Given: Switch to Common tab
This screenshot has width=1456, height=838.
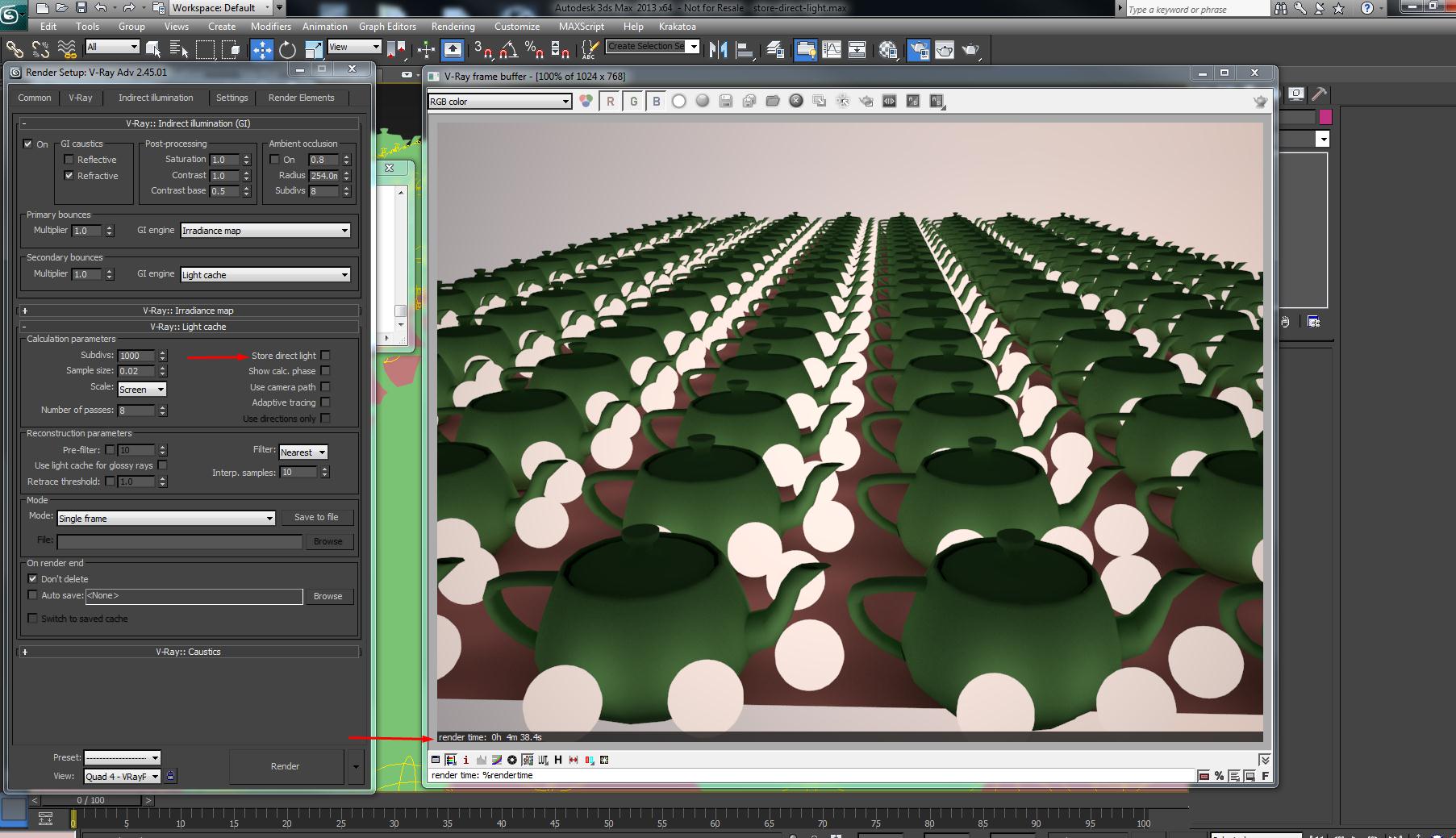Looking at the screenshot, I should point(35,98).
